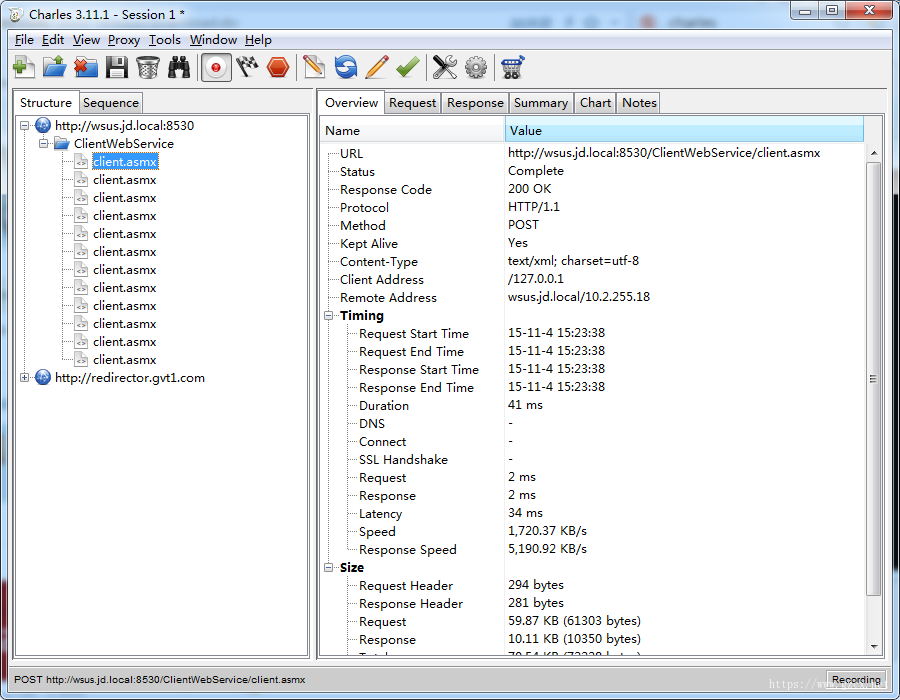Image resolution: width=900 pixels, height=700 pixels.
Task: Click the overview scrollbar down arrow
Action: 874,647
